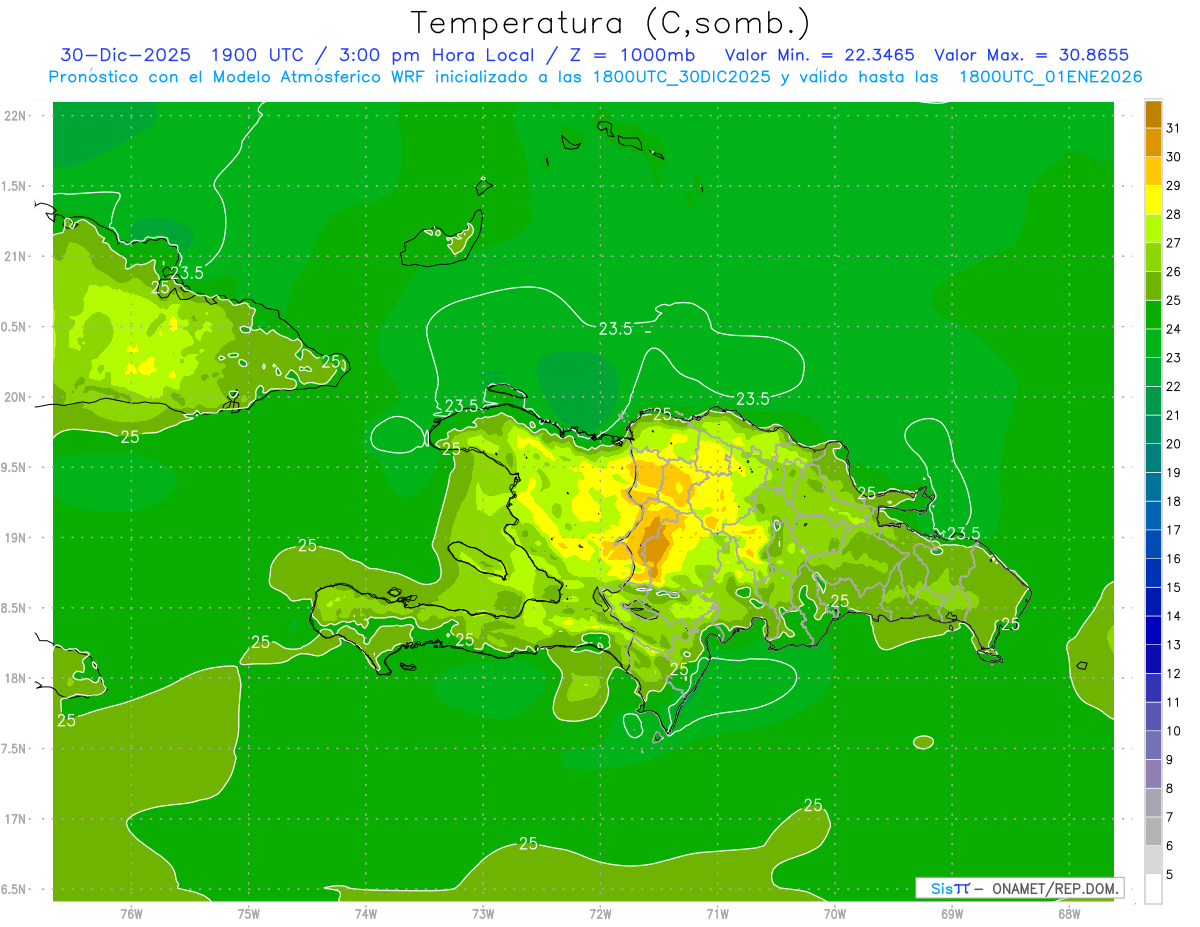Click the Valor Min. = 22.3465 text

coord(819,55)
